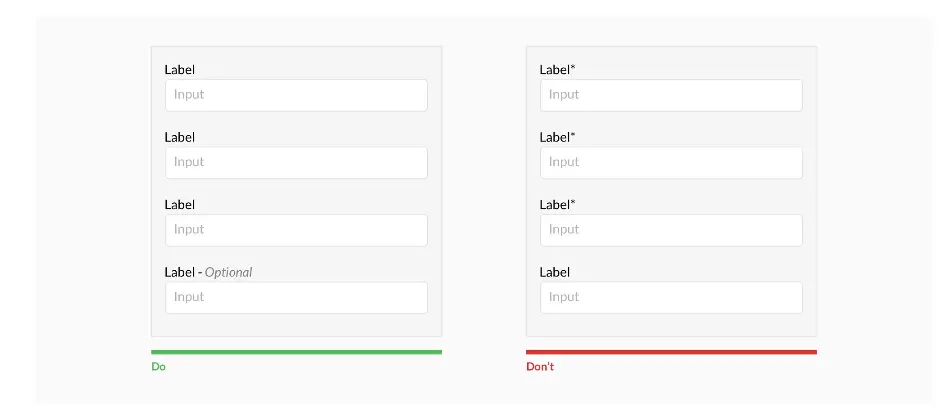Select the third input in Do example
The width and height of the screenshot is (949, 411).
296,230
